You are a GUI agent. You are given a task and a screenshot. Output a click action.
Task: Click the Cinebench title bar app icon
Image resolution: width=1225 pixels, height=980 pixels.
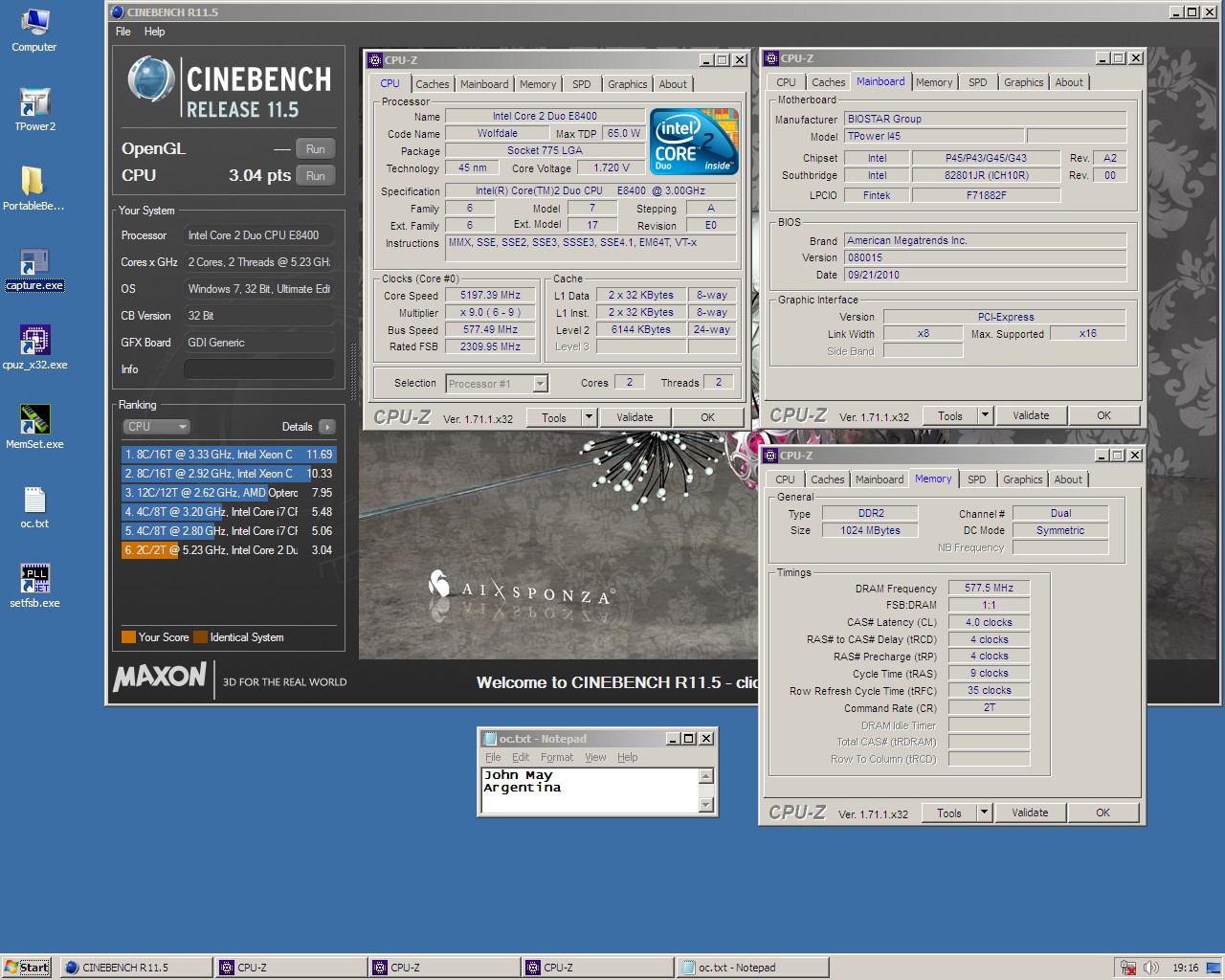[x=118, y=12]
